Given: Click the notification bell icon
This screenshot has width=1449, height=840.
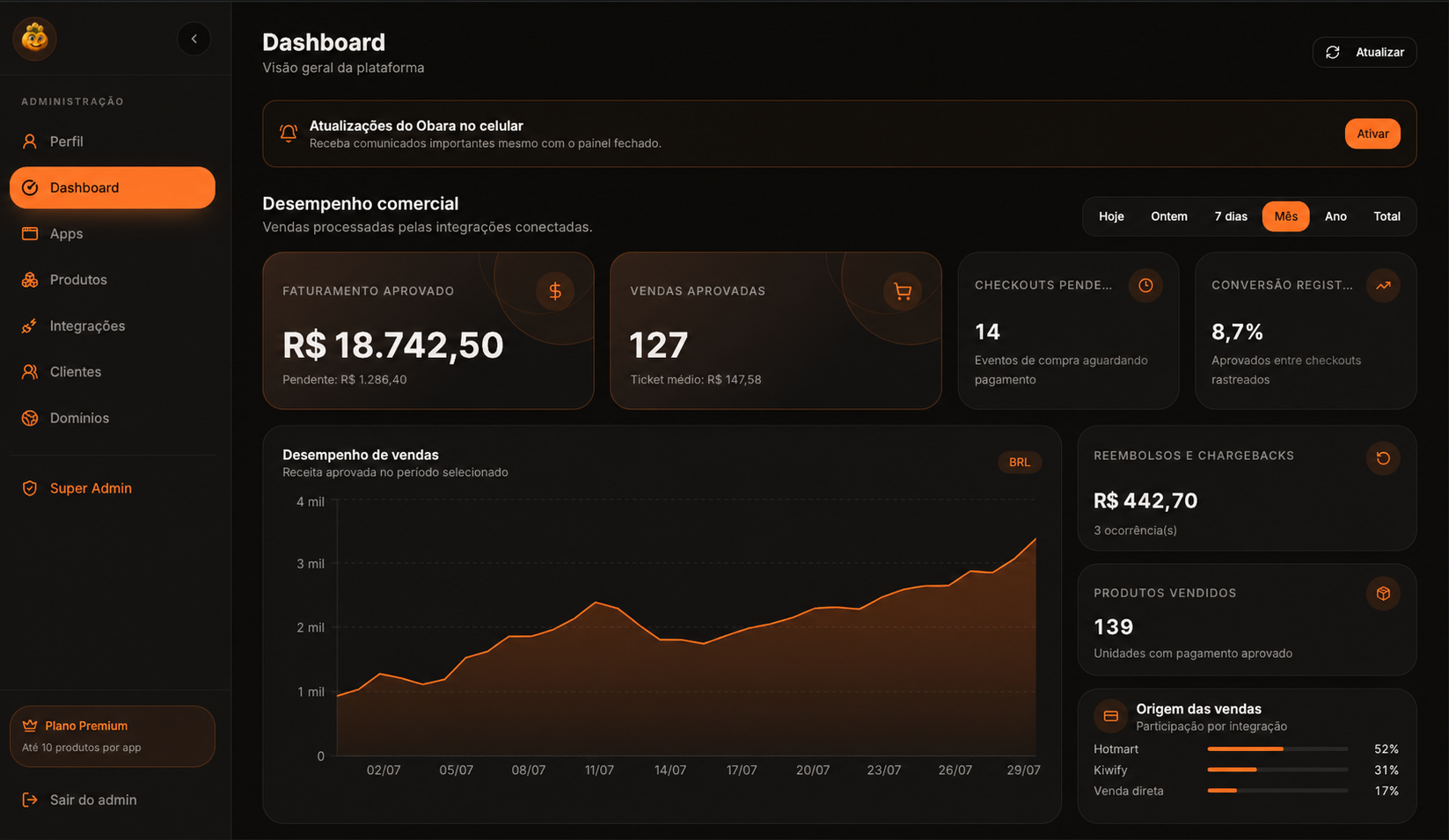Looking at the screenshot, I should point(289,134).
